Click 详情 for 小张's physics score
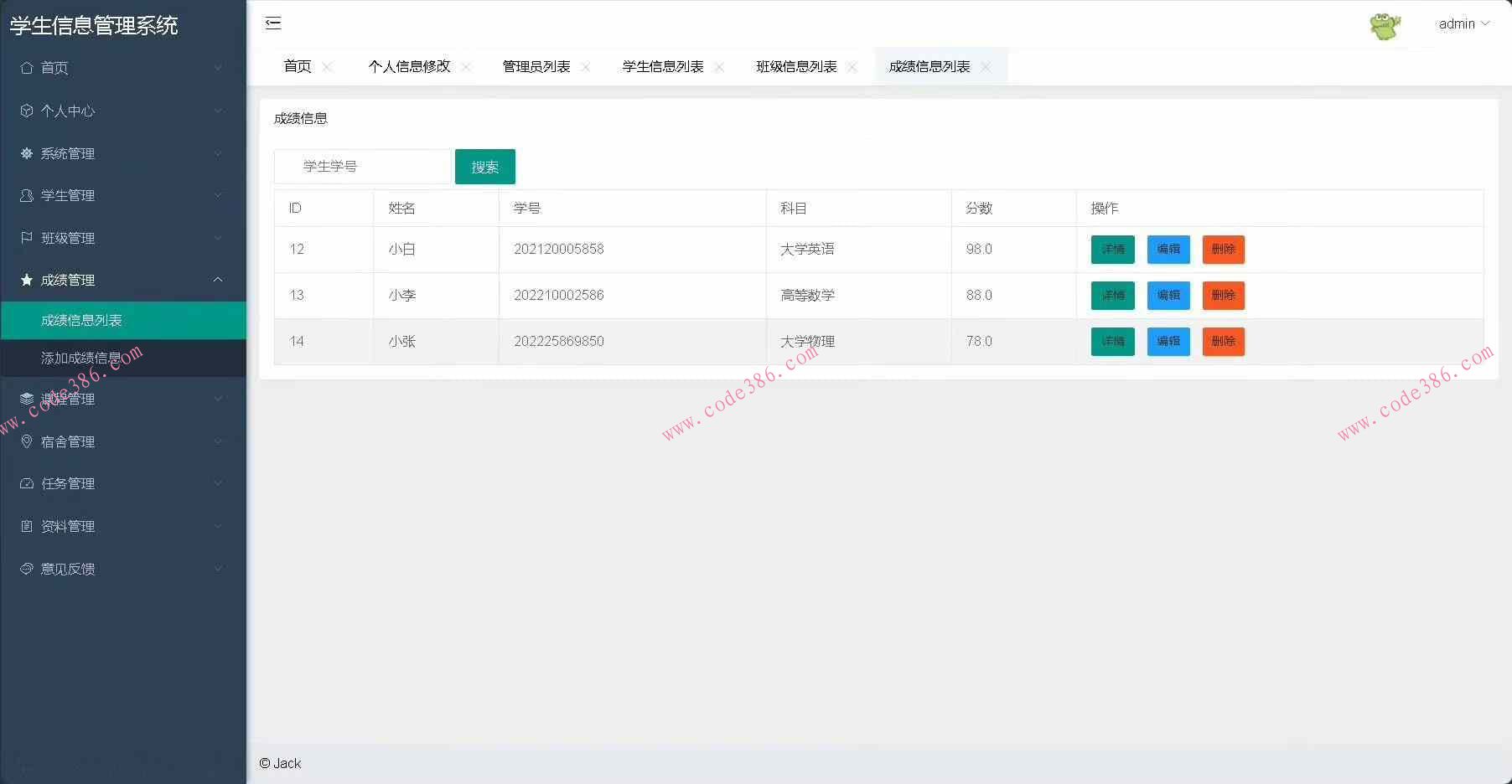The image size is (1512, 784). [1112, 341]
